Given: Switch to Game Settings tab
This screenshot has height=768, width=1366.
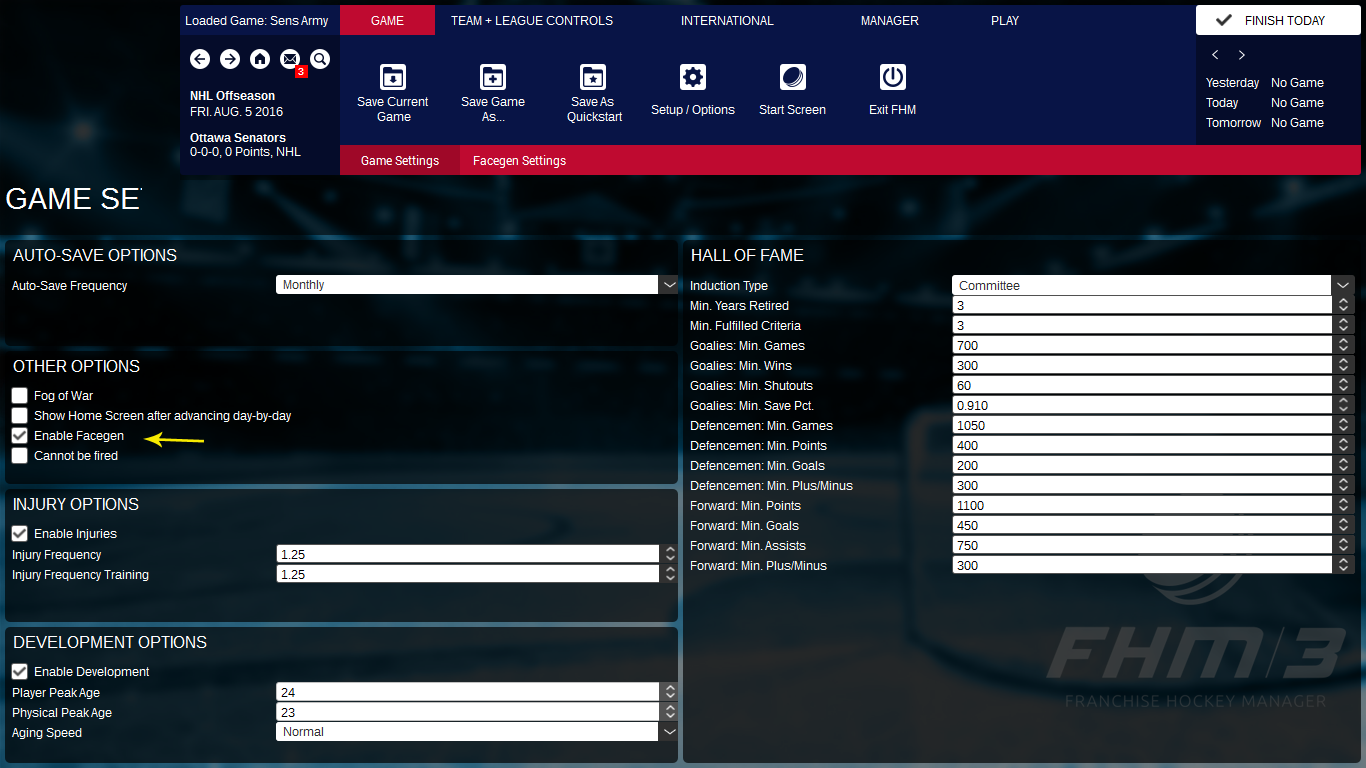Looking at the screenshot, I should point(400,160).
